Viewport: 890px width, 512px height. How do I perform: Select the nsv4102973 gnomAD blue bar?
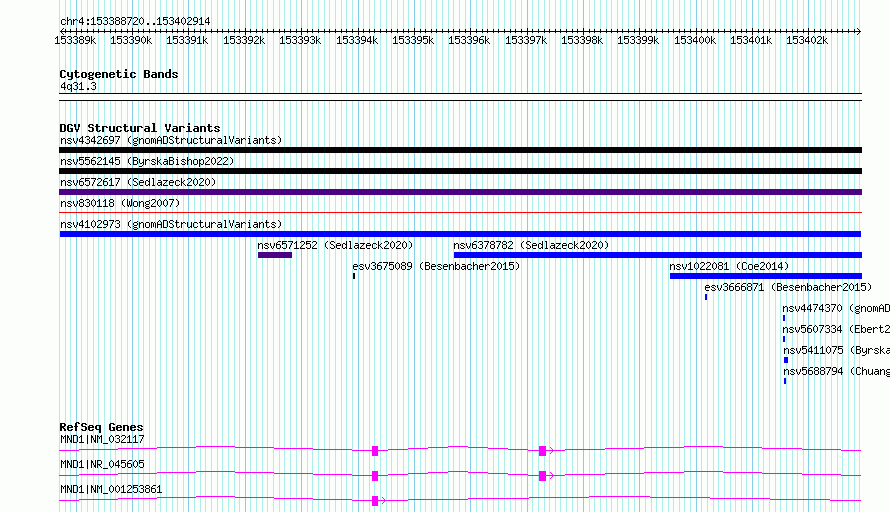pos(460,234)
